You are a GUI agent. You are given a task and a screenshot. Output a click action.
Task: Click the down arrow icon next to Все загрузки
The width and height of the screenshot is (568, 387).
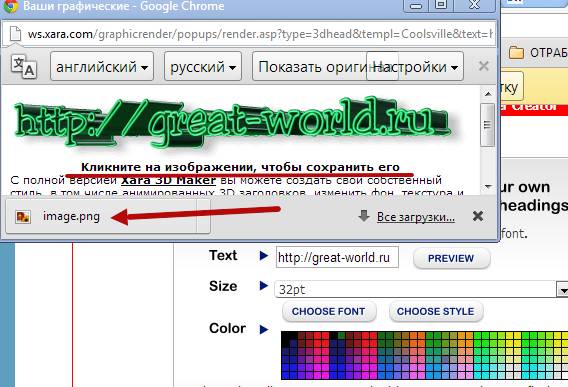pyautogui.click(x=364, y=216)
